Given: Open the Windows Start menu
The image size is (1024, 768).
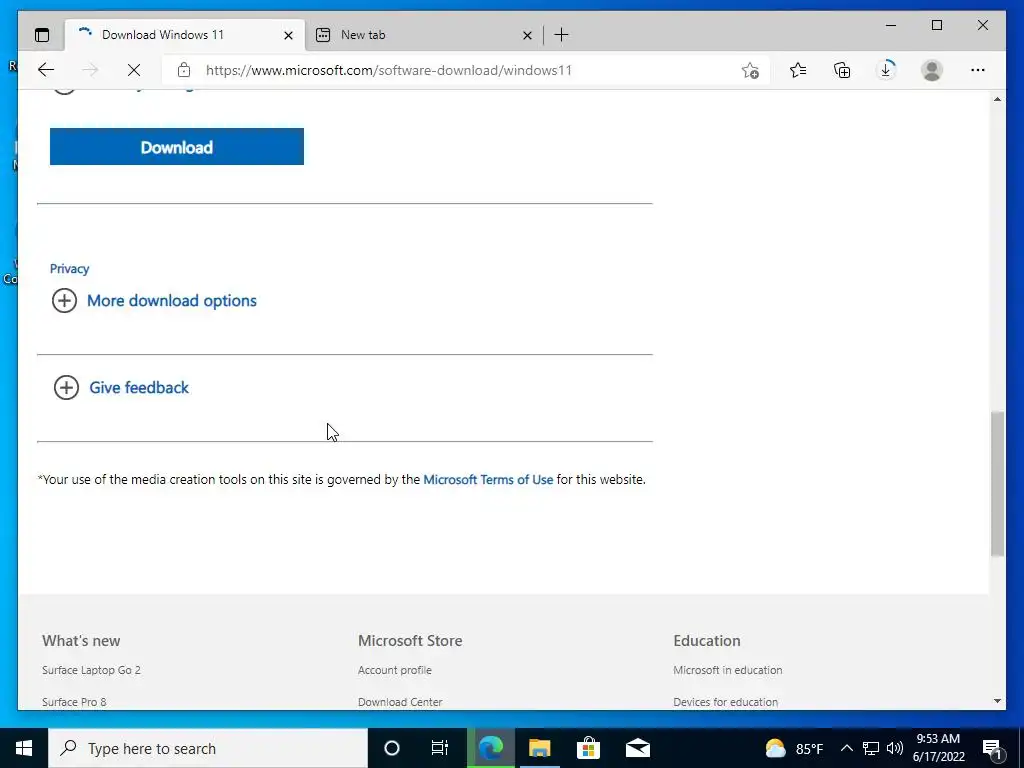Looking at the screenshot, I should tap(24, 748).
